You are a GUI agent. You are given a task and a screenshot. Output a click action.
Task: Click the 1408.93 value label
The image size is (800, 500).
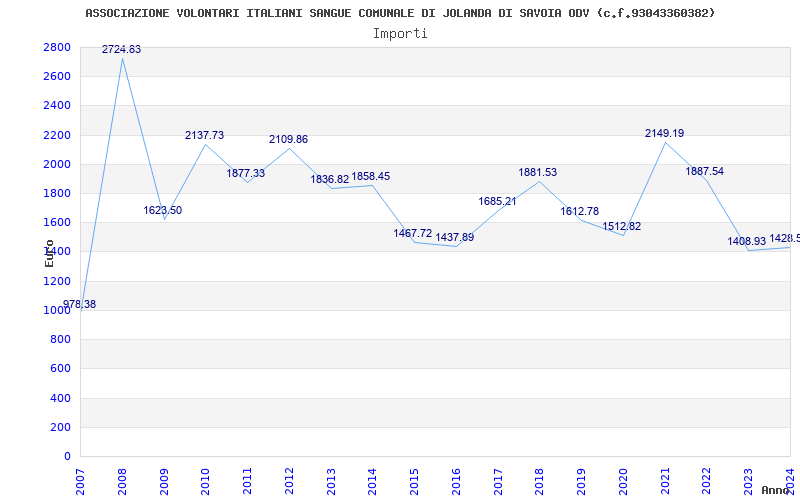747,241
